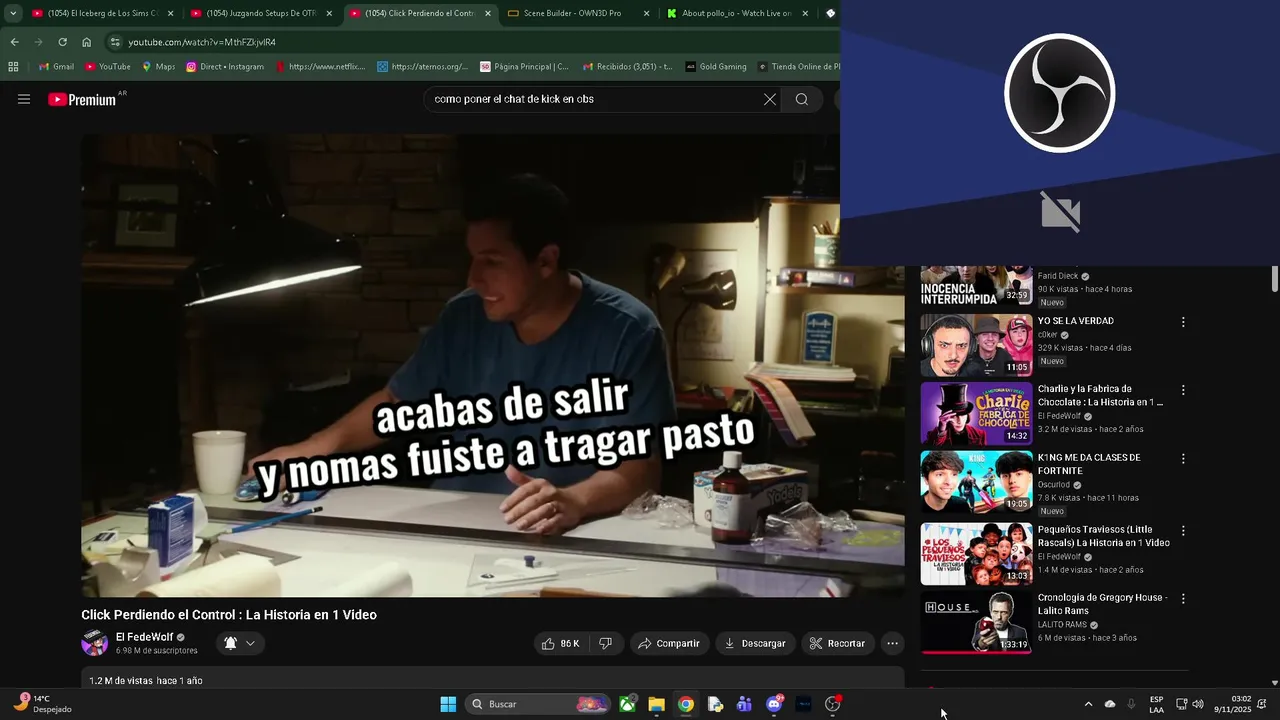Open the volume speaker tray icon

coord(1198,704)
